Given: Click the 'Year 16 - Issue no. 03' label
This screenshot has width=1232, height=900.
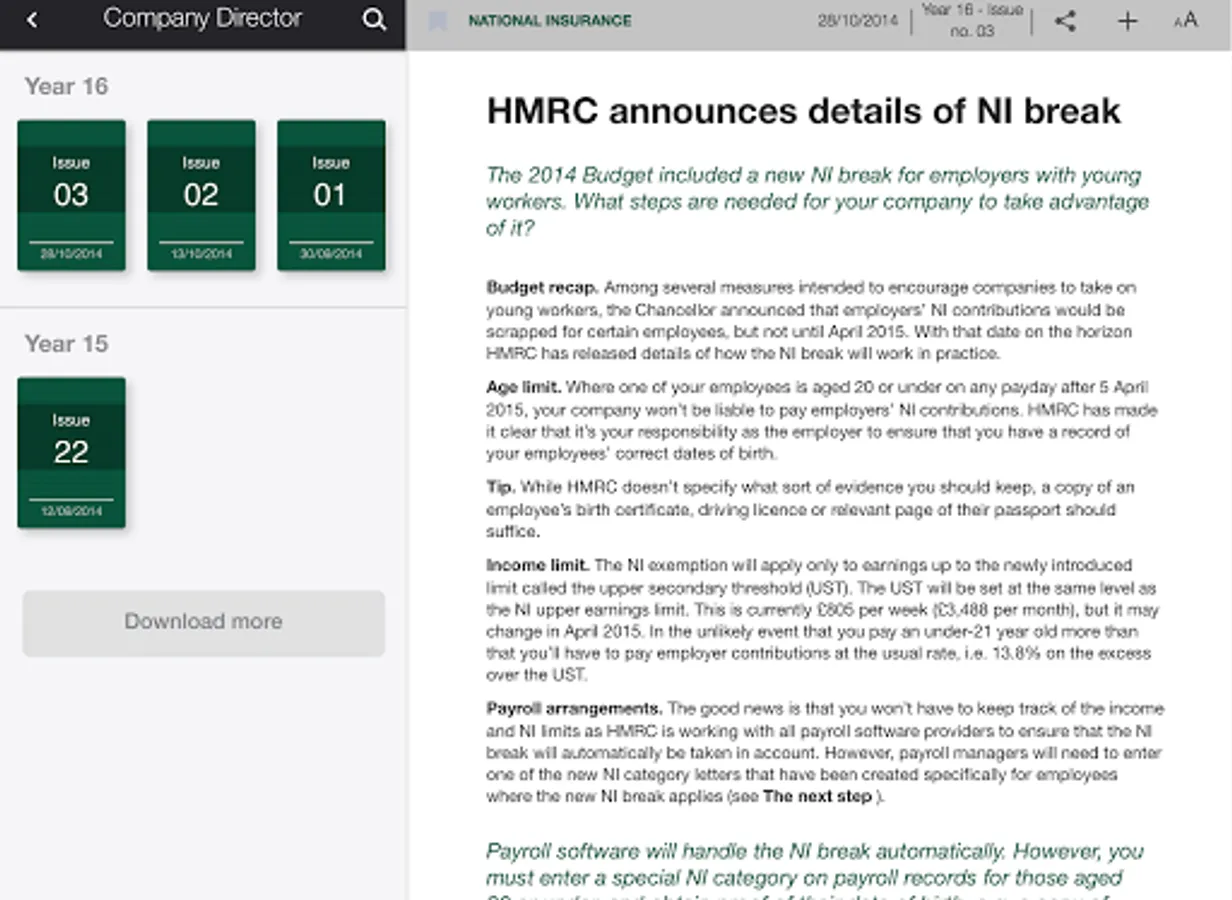Looking at the screenshot, I should pyautogui.click(x=971, y=20).
